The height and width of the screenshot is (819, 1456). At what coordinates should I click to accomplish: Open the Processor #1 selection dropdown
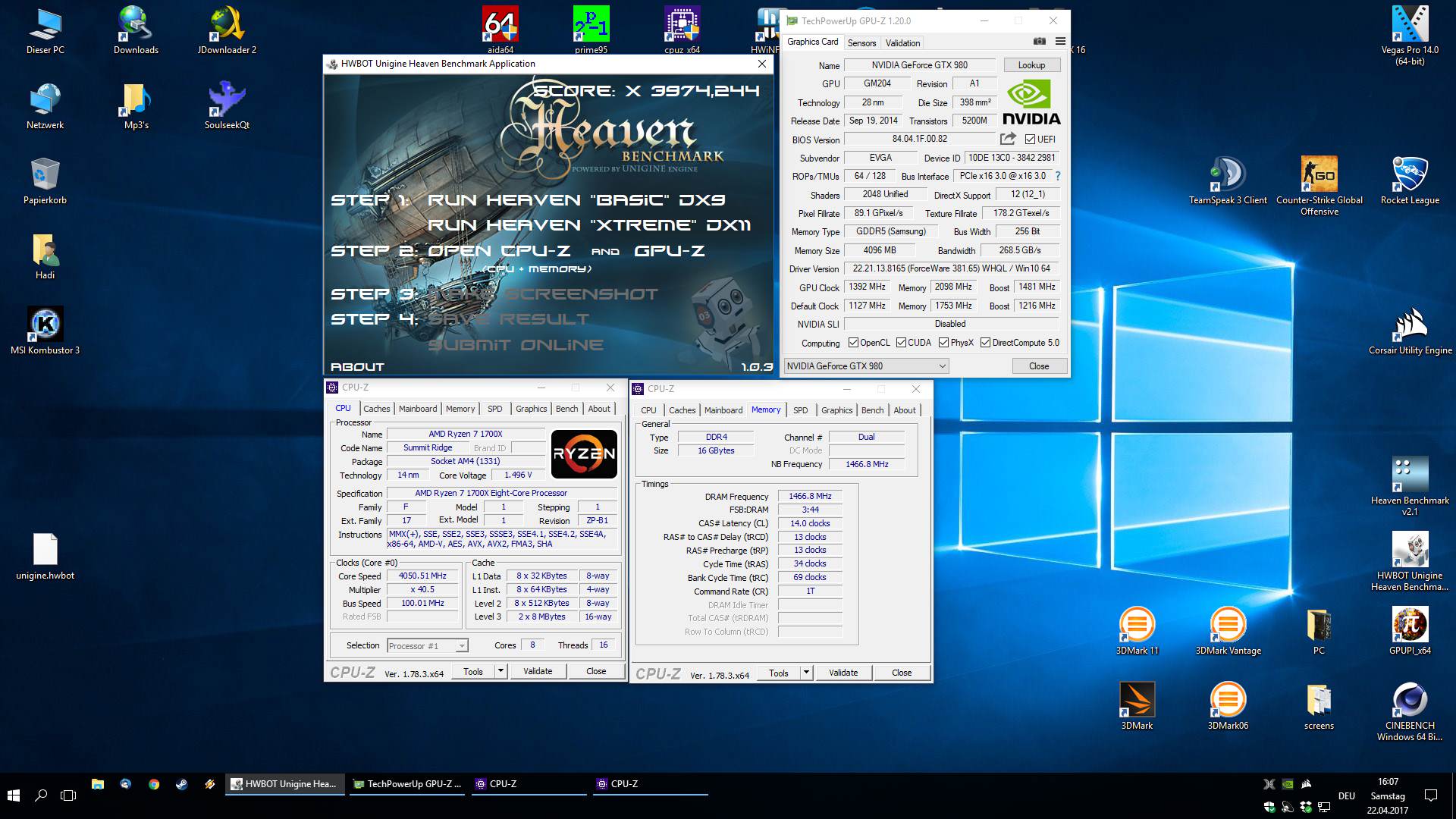click(x=428, y=646)
